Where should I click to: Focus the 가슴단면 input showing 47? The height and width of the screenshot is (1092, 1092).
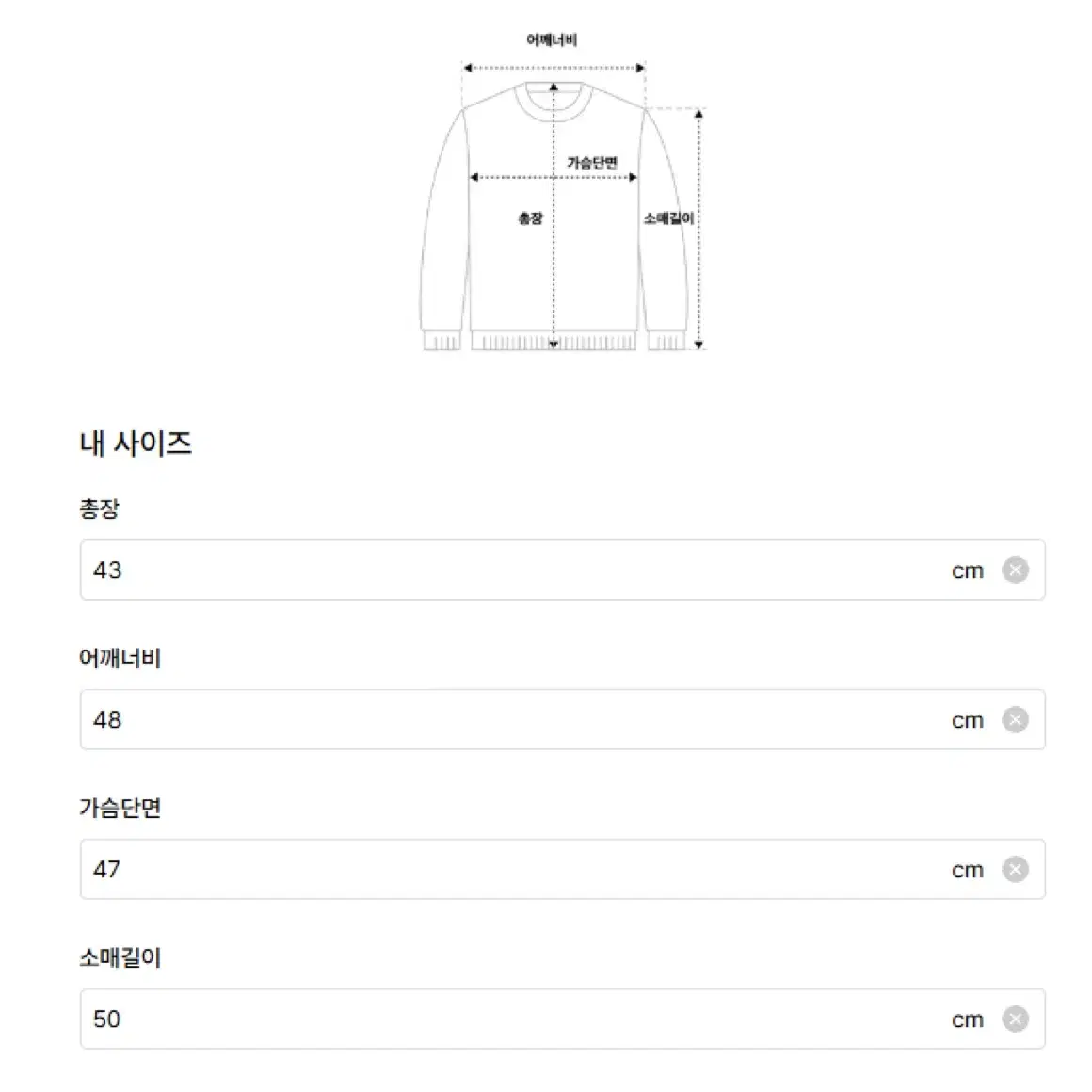pyautogui.click(x=562, y=869)
